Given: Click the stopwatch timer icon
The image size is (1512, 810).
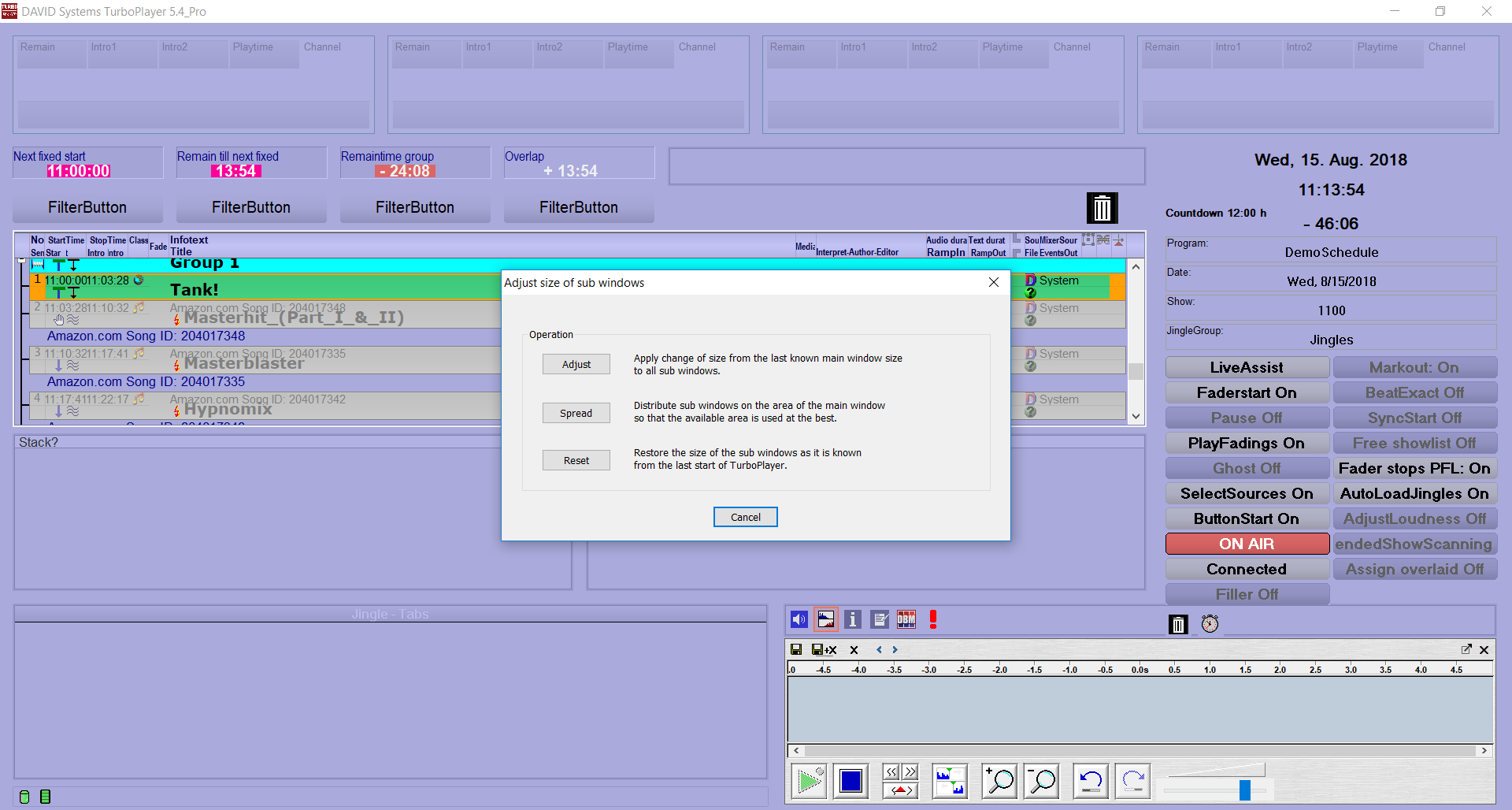Looking at the screenshot, I should (1210, 624).
